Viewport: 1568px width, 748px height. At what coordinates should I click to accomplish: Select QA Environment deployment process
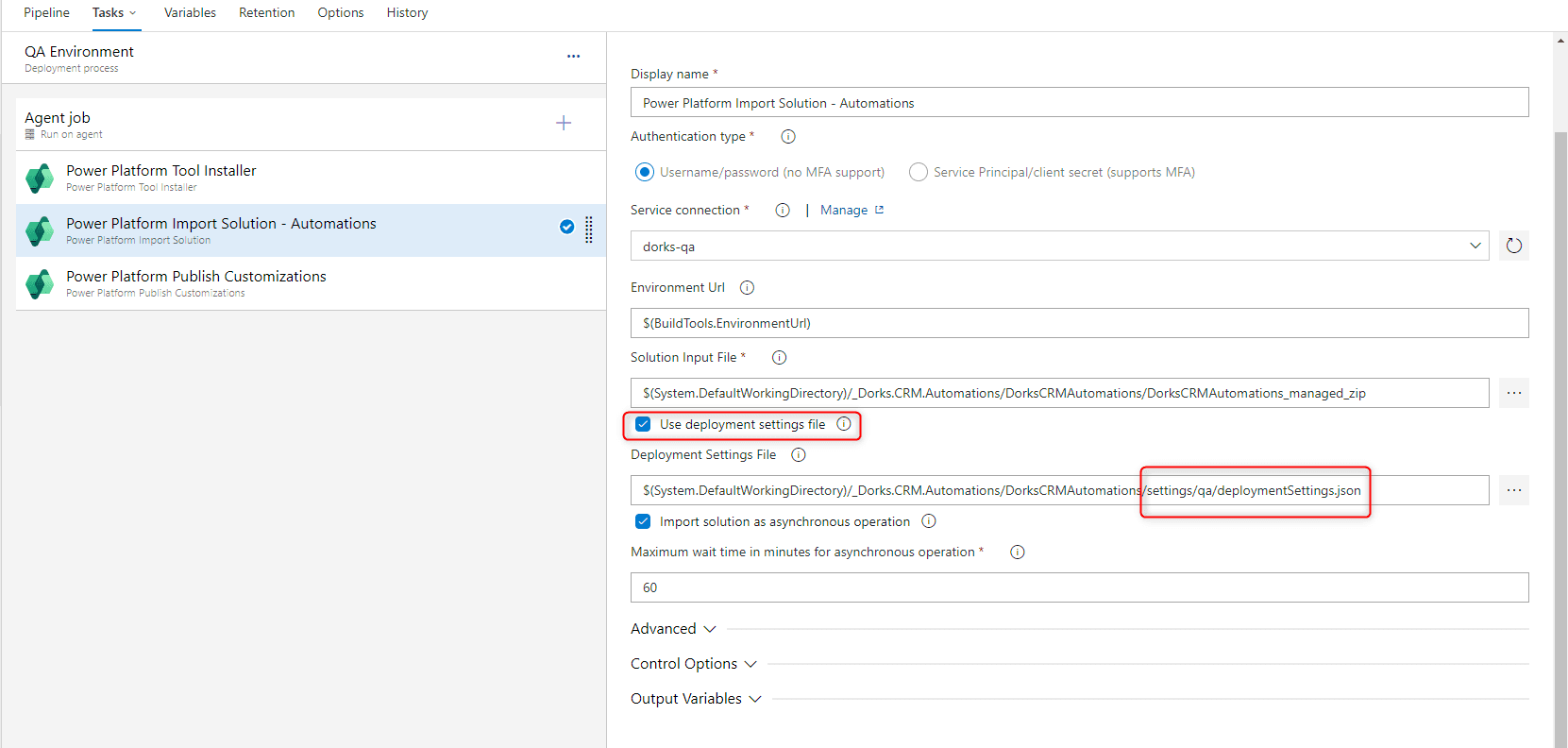pos(304,58)
